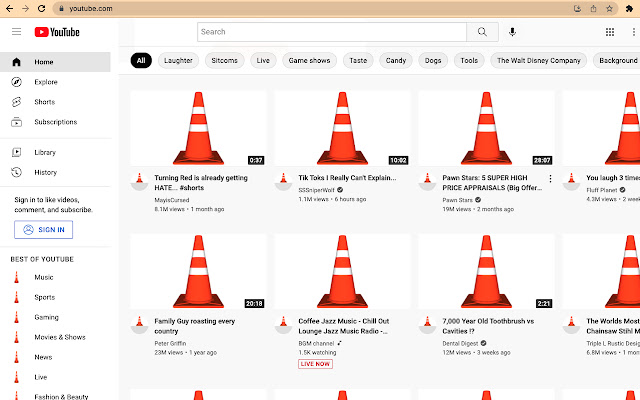Open 7,000 Year Old Toothbrush thumbnail
The height and width of the screenshot is (400, 640).
(486, 271)
